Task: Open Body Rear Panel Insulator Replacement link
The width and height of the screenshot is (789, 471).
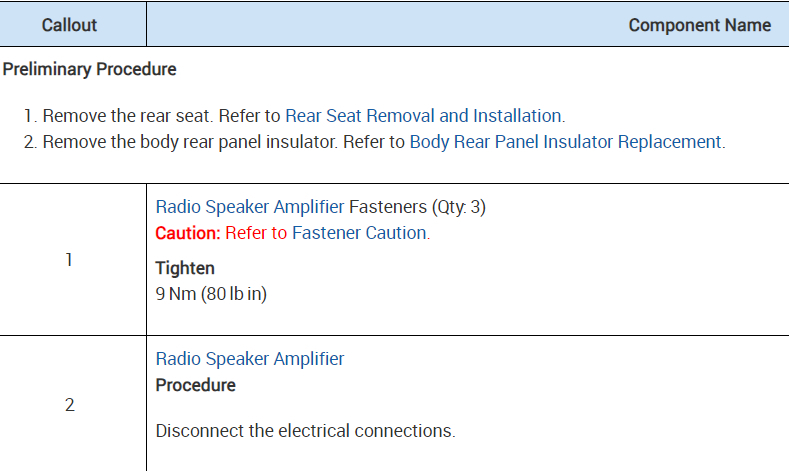Action: click(x=565, y=142)
